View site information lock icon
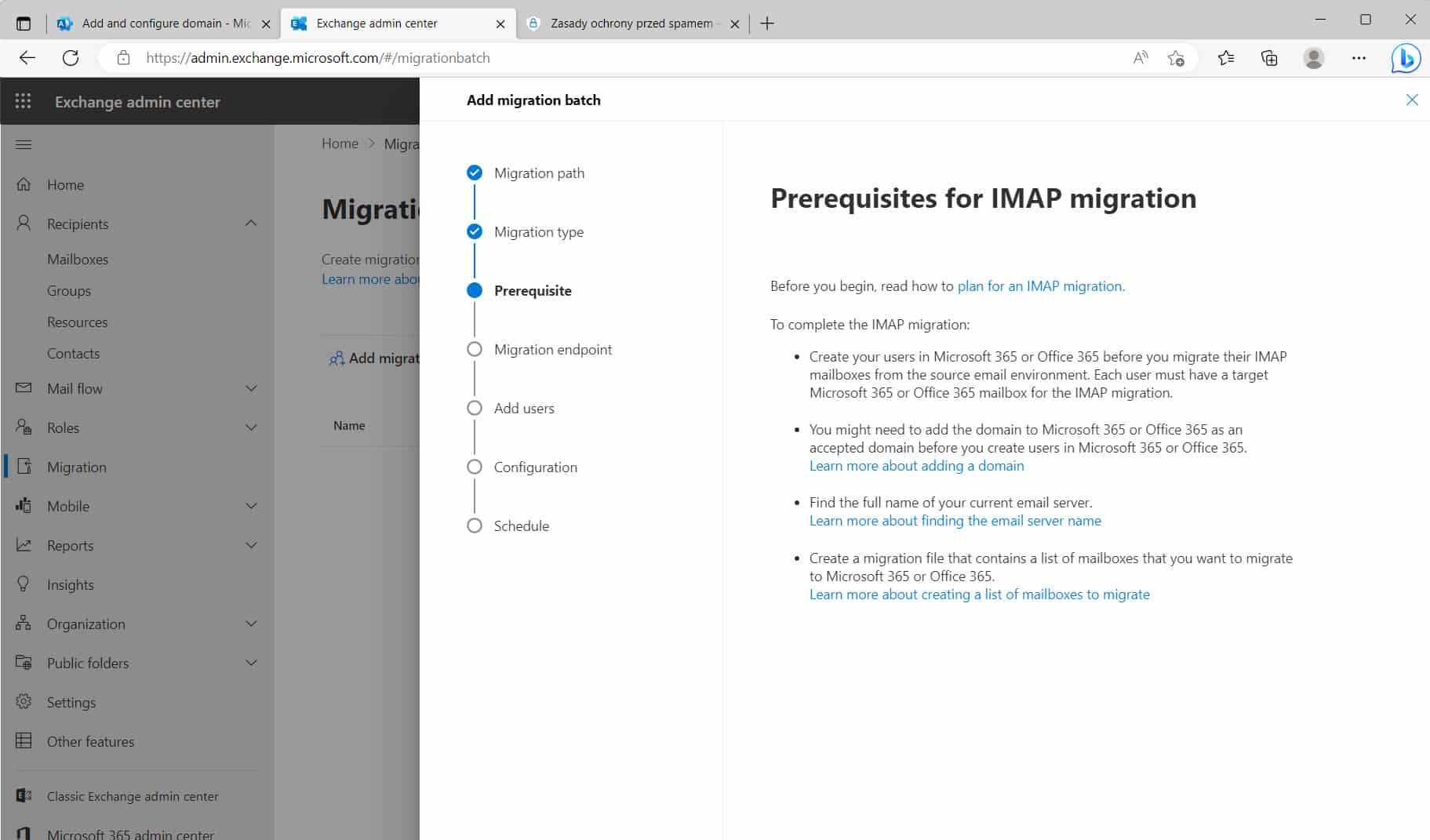 pyautogui.click(x=123, y=58)
